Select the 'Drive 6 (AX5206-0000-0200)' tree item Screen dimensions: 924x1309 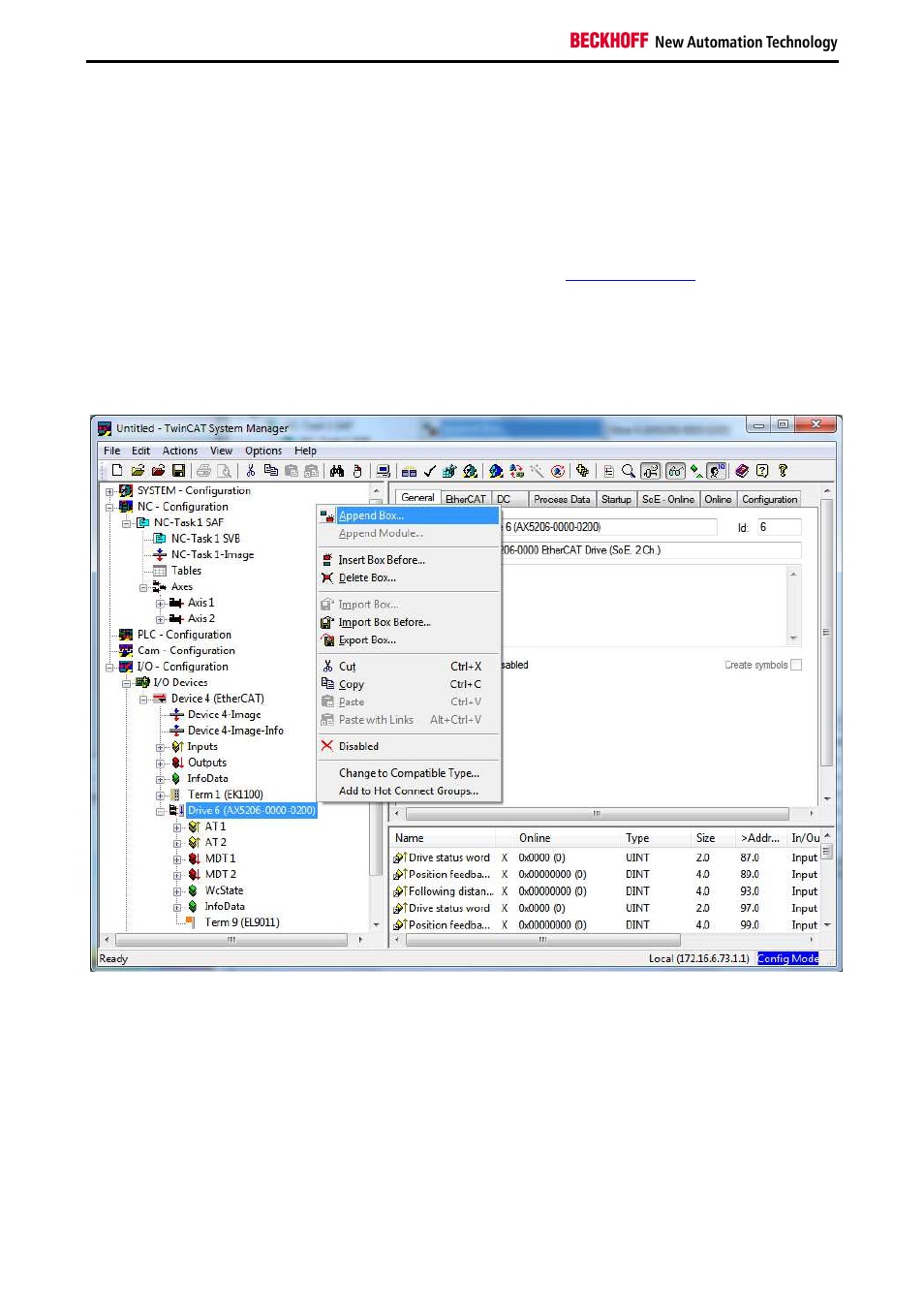251,811
